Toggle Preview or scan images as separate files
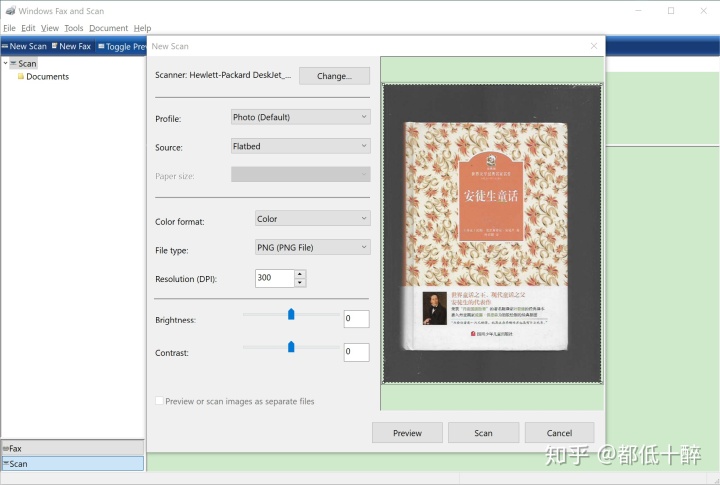 pyautogui.click(x=159, y=401)
